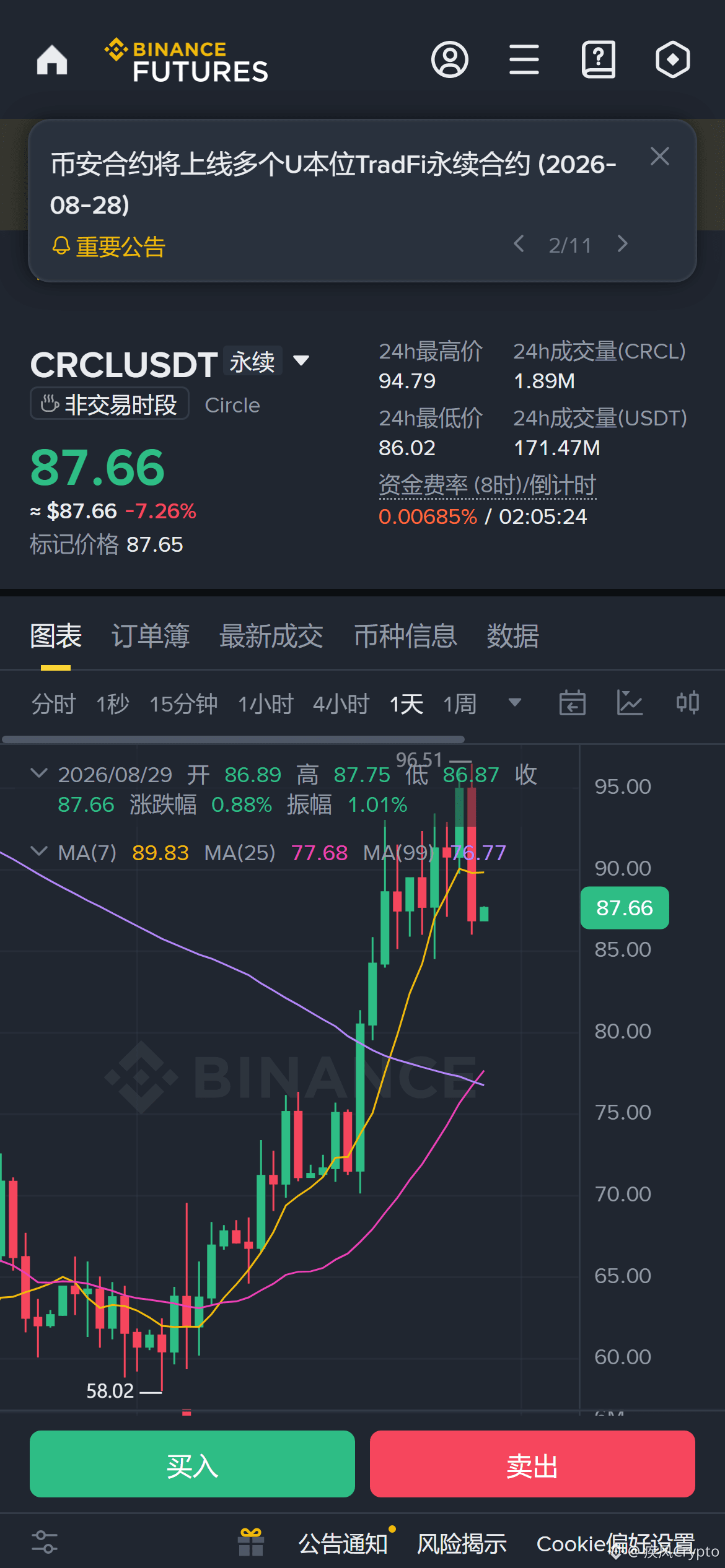Collapse the MA indicator legend row

click(39, 851)
